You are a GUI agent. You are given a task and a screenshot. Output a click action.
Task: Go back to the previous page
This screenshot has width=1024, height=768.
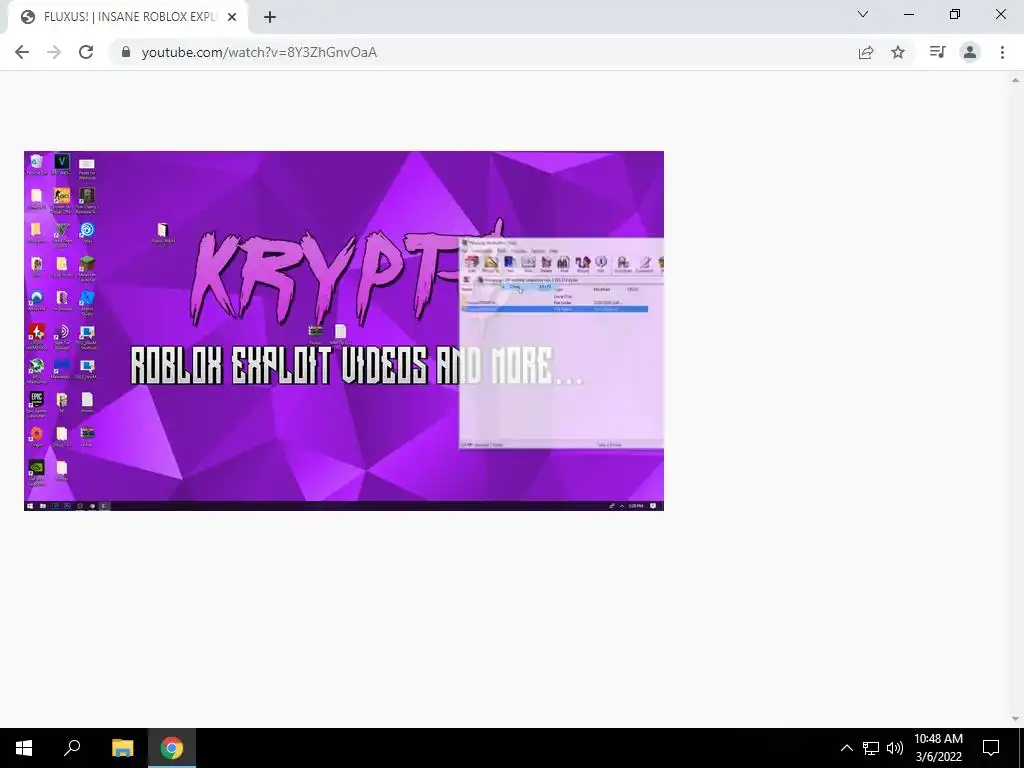22,52
